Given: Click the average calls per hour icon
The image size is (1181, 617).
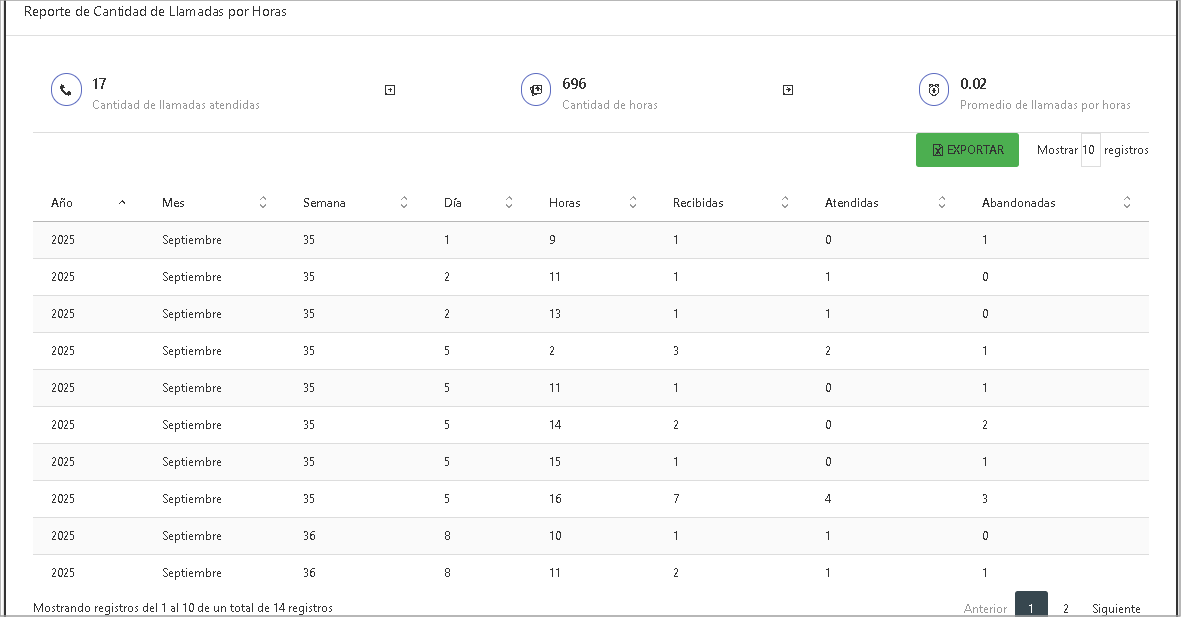Looking at the screenshot, I should [x=934, y=90].
